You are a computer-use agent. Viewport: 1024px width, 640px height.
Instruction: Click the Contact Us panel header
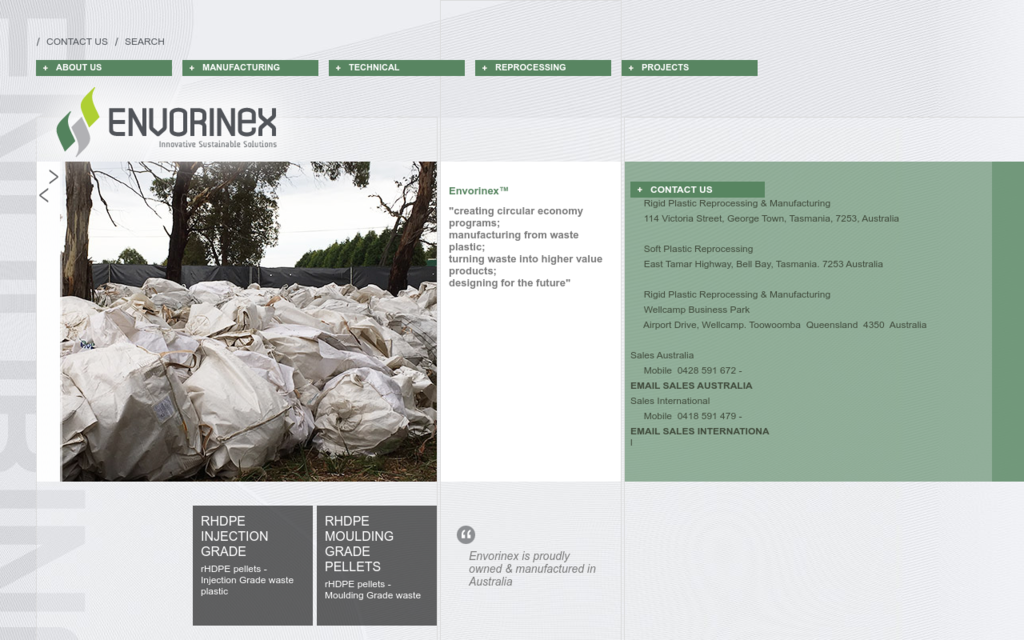[x=697, y=189]
